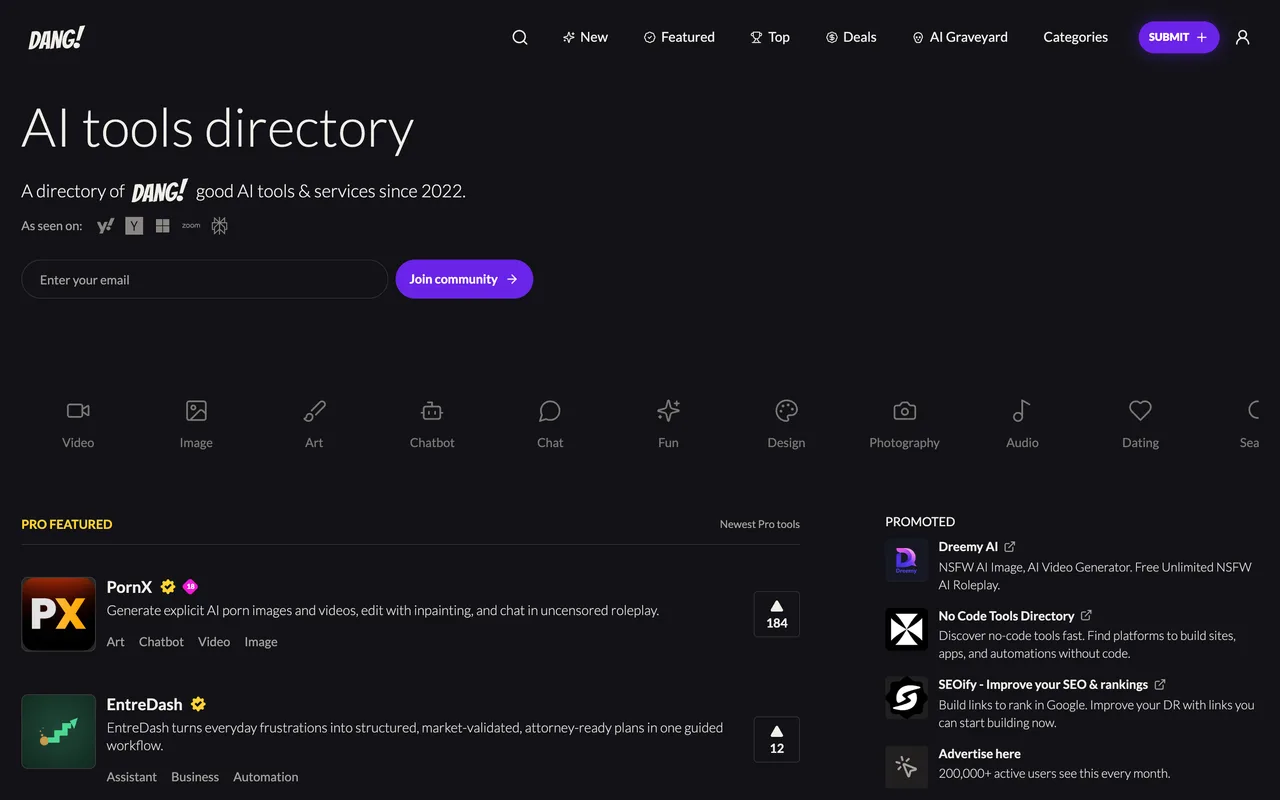Click the PRO FEATURED heading
This screenshot has height=800, width=1280.
[67, 524]
